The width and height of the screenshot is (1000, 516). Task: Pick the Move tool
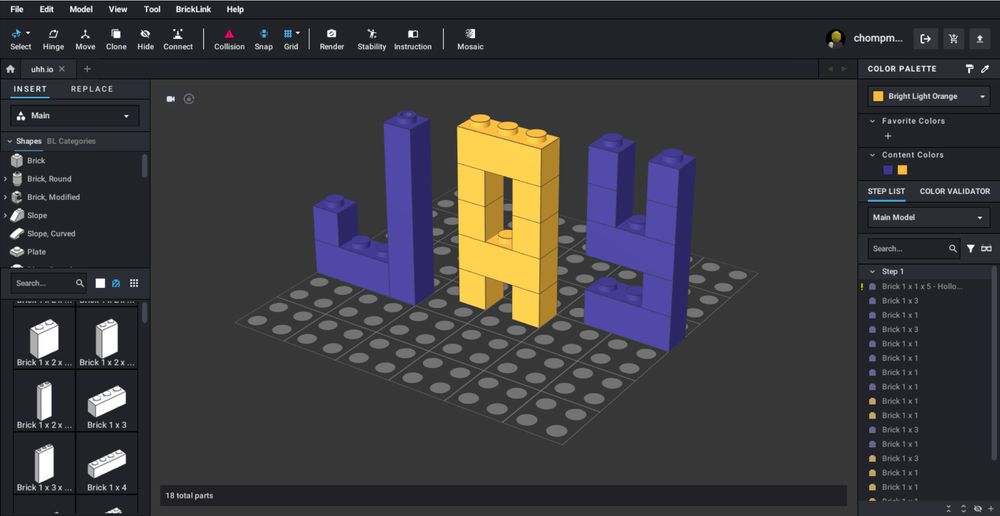(85, 40)
